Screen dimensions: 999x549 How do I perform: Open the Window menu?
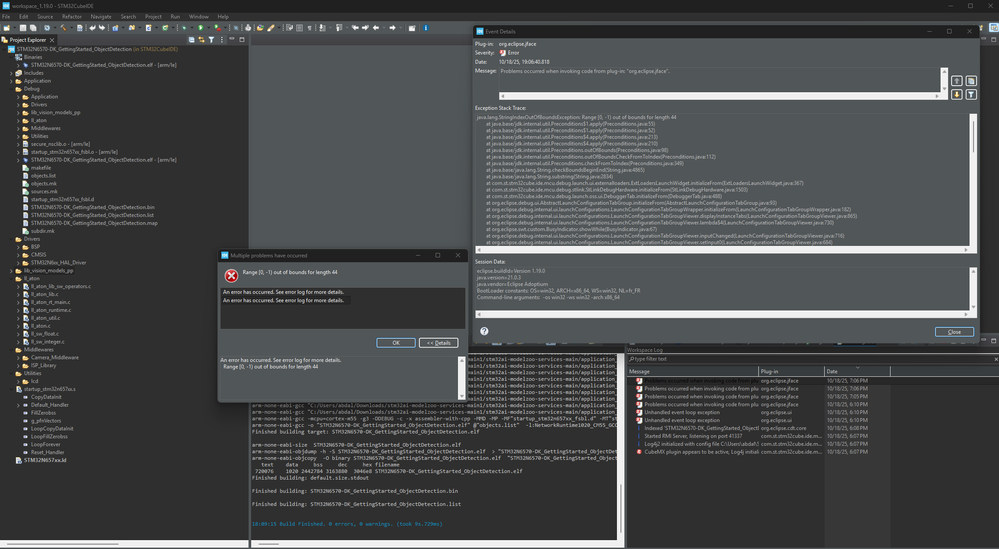point(198,17)
